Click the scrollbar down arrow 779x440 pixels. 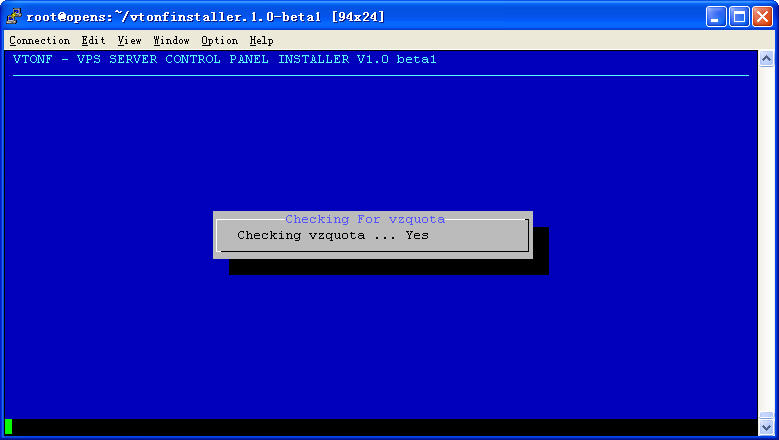coord(766,428)
